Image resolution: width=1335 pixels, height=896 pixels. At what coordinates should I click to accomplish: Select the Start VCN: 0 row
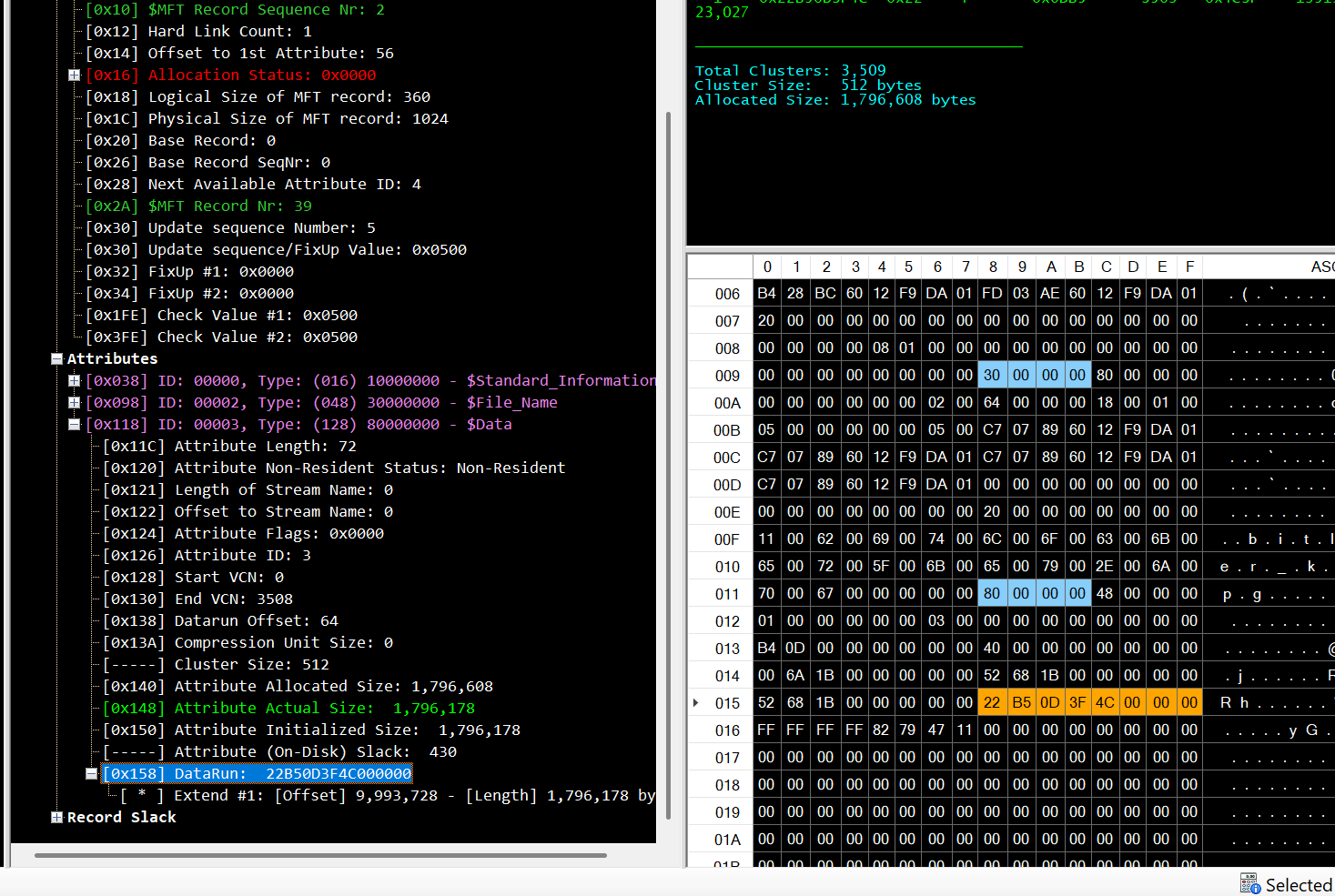point(193,578)
